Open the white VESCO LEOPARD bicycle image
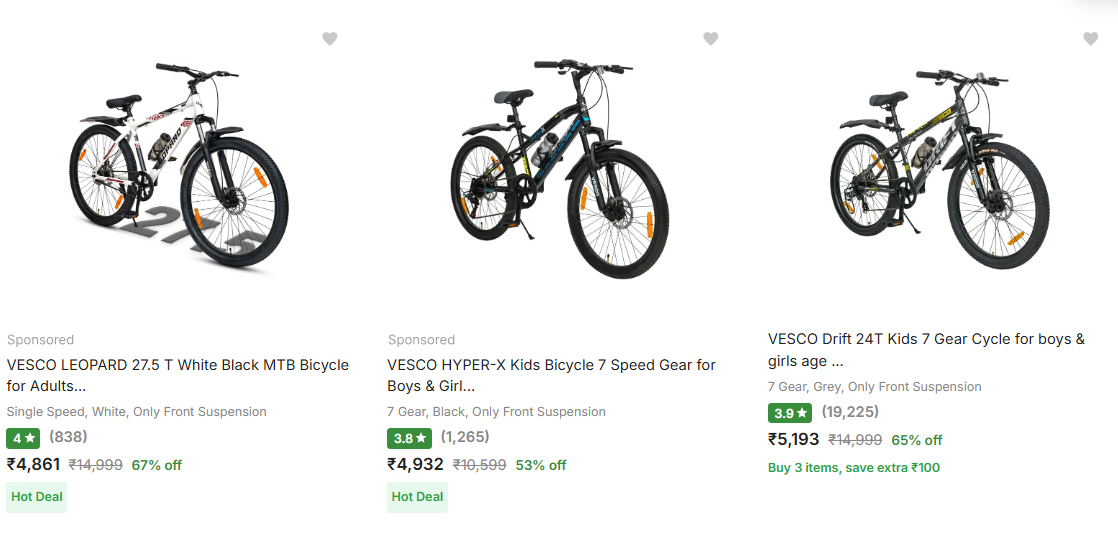This screenshot has height=557, width=1118. click(179, 165)
